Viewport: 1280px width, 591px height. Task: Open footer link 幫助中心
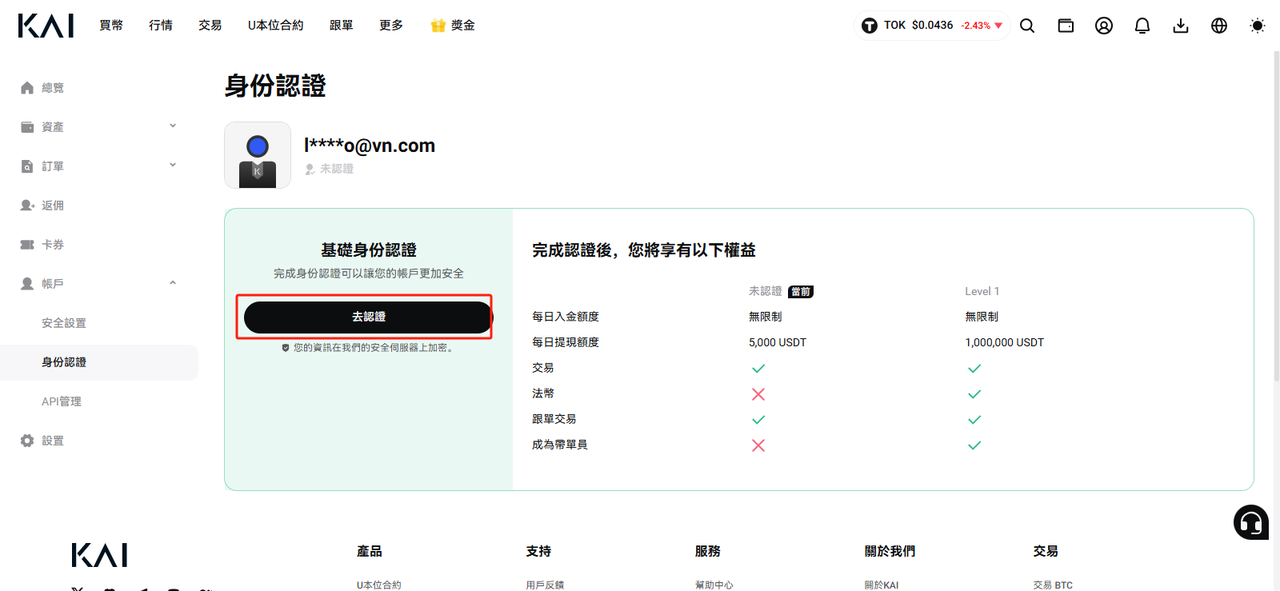pos(714,585)
